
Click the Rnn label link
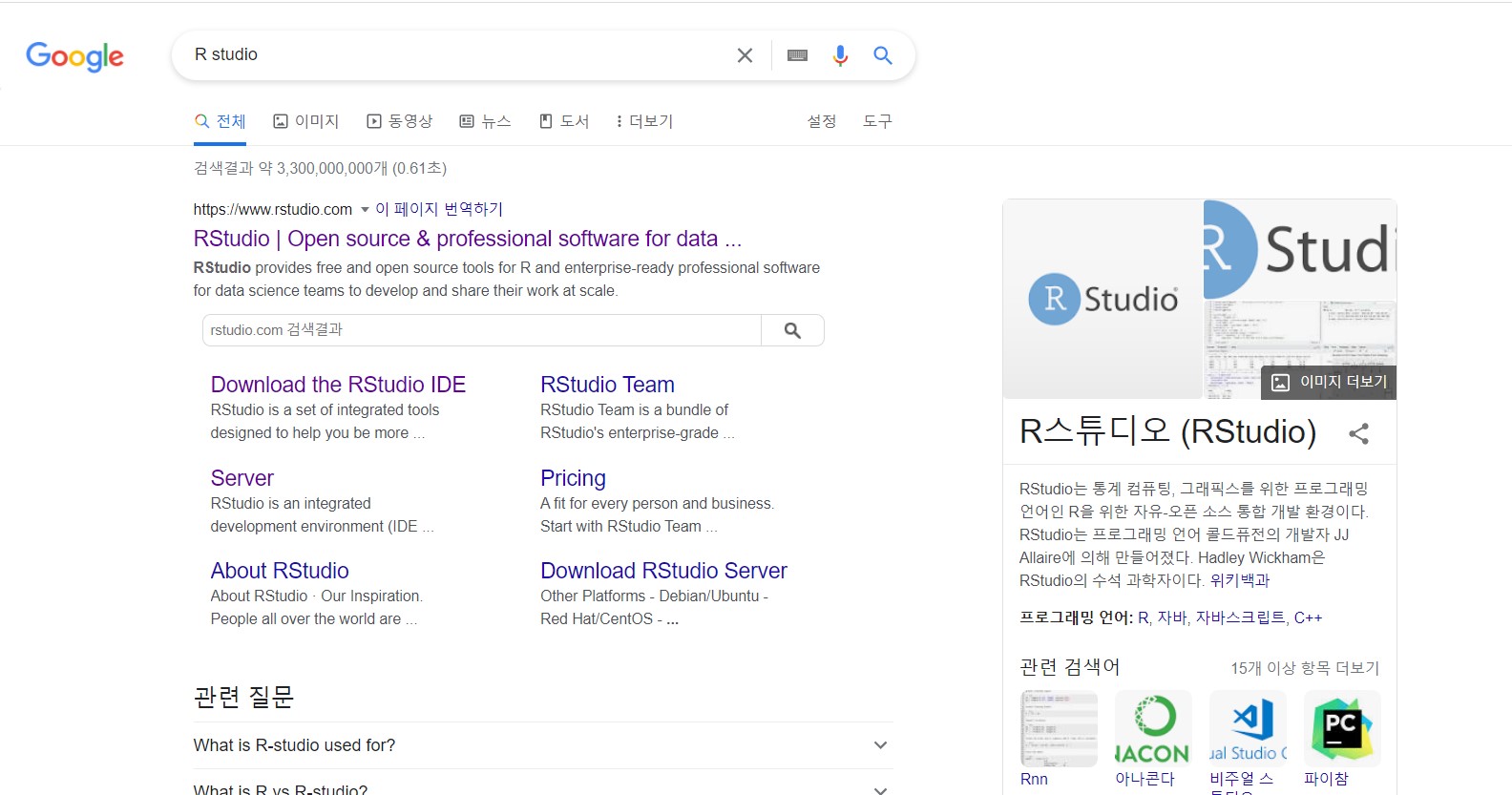pos(1034,779)
